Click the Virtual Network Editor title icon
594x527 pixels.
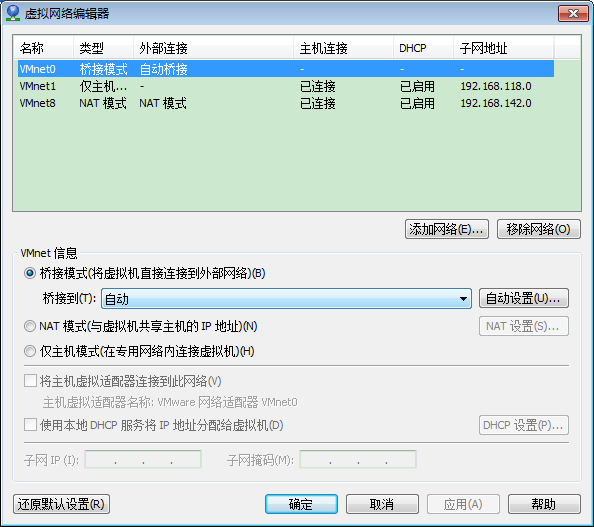(13, 13)
